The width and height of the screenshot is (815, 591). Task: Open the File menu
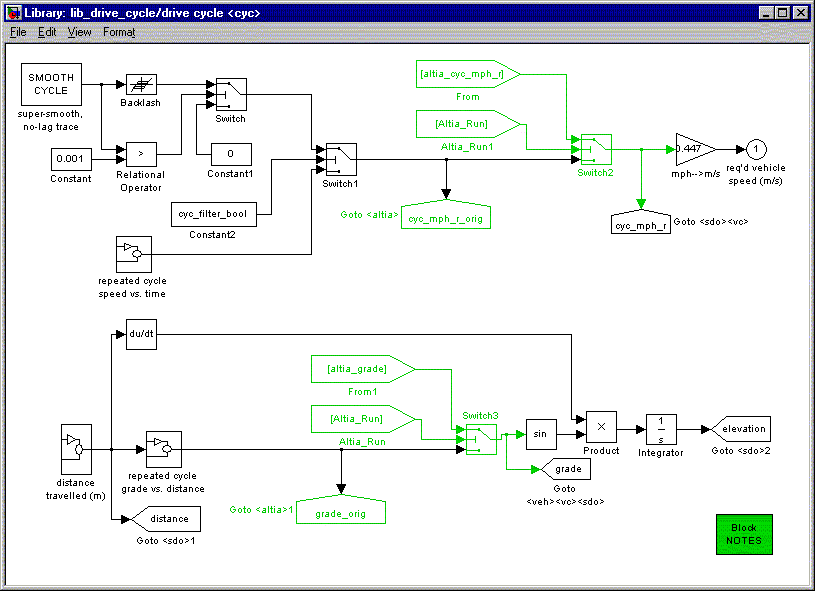pos(18,32)
